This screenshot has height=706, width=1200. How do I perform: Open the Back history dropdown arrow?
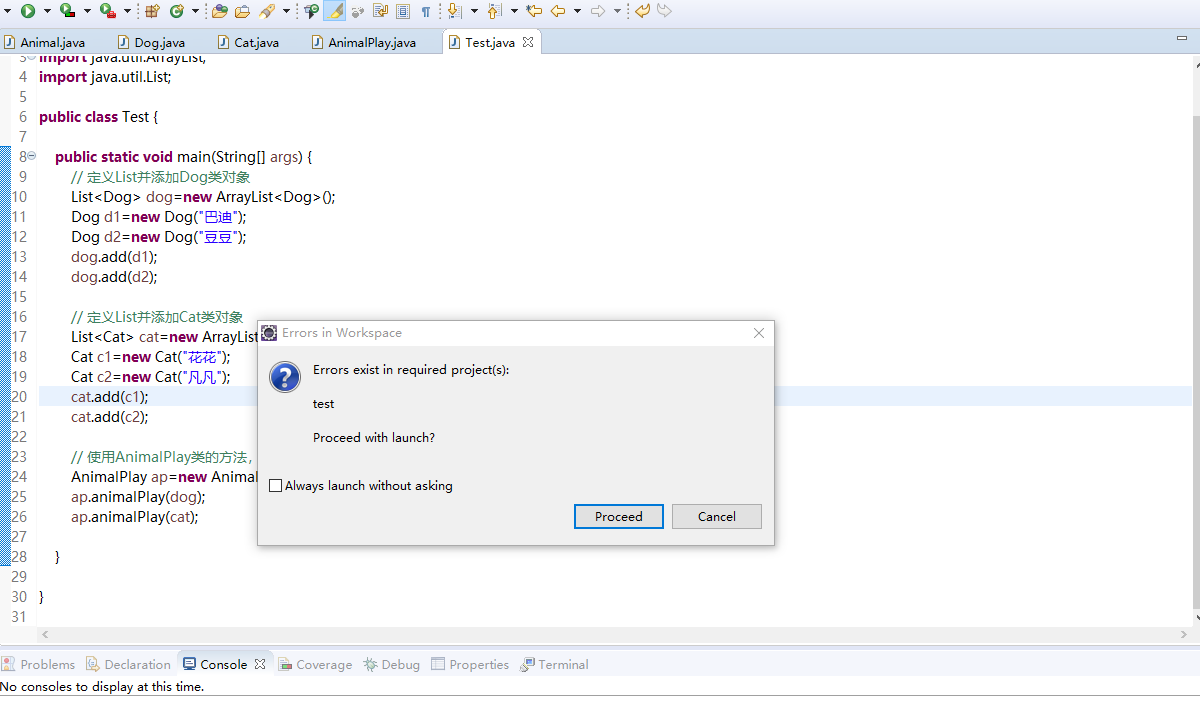[577, 11]
